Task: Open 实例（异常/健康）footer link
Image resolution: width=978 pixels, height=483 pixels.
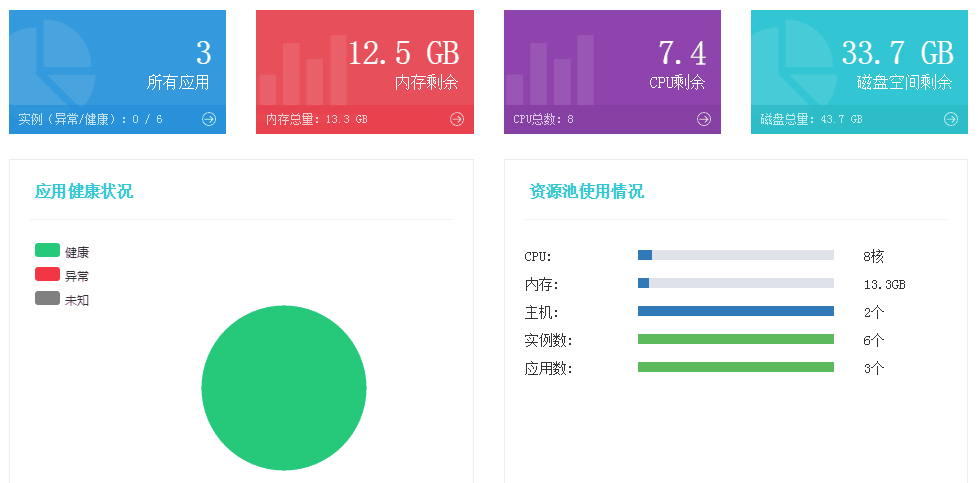Action: 90,119
